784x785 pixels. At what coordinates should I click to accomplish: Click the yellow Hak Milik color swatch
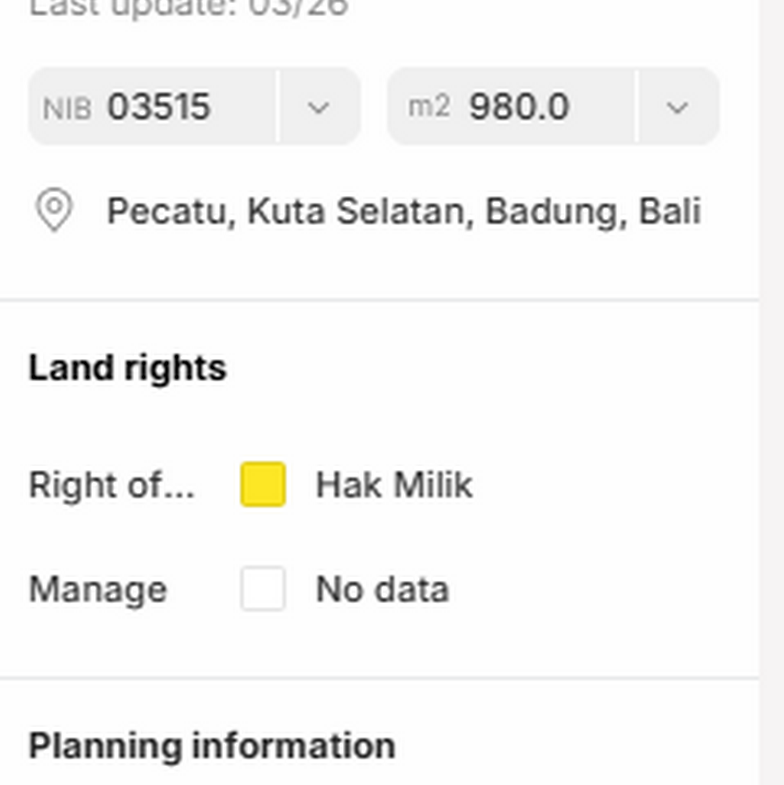point(263,485)
